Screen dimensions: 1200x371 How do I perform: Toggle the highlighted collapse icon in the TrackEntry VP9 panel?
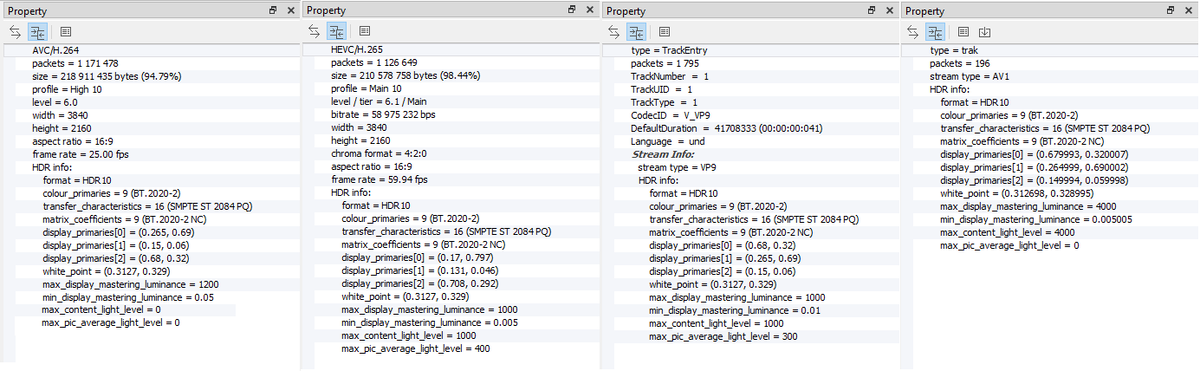tap(638, 31)
